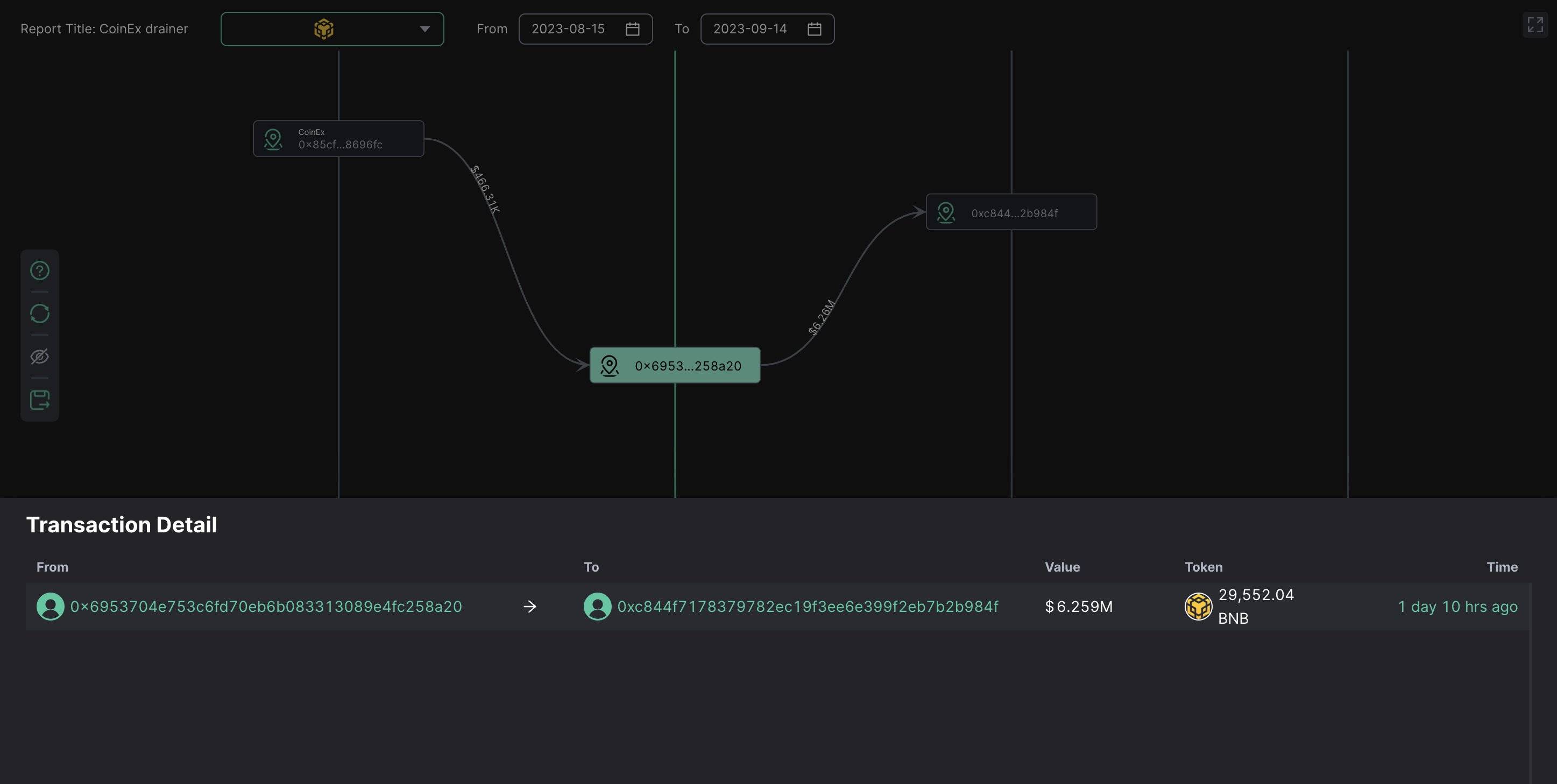Click the $6.259M value cell
Viewport: 1557px width, 784px height.
tap(1079, 607)
